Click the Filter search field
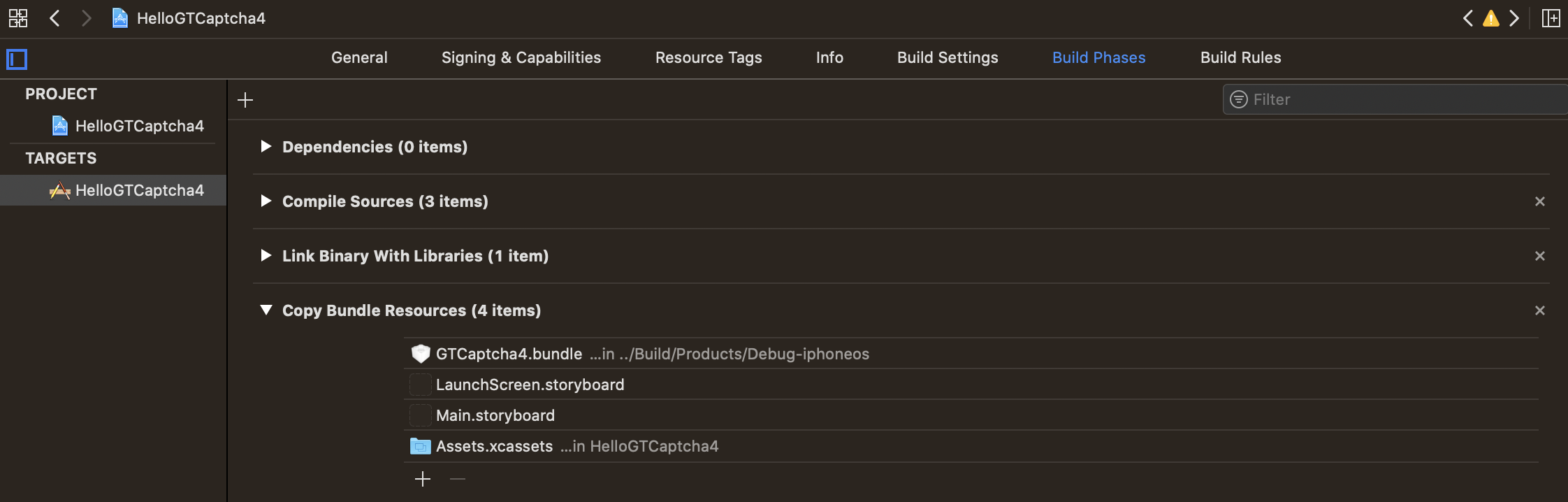The height and width of the screenshot is (502, 1568). tap(1391, 99)
